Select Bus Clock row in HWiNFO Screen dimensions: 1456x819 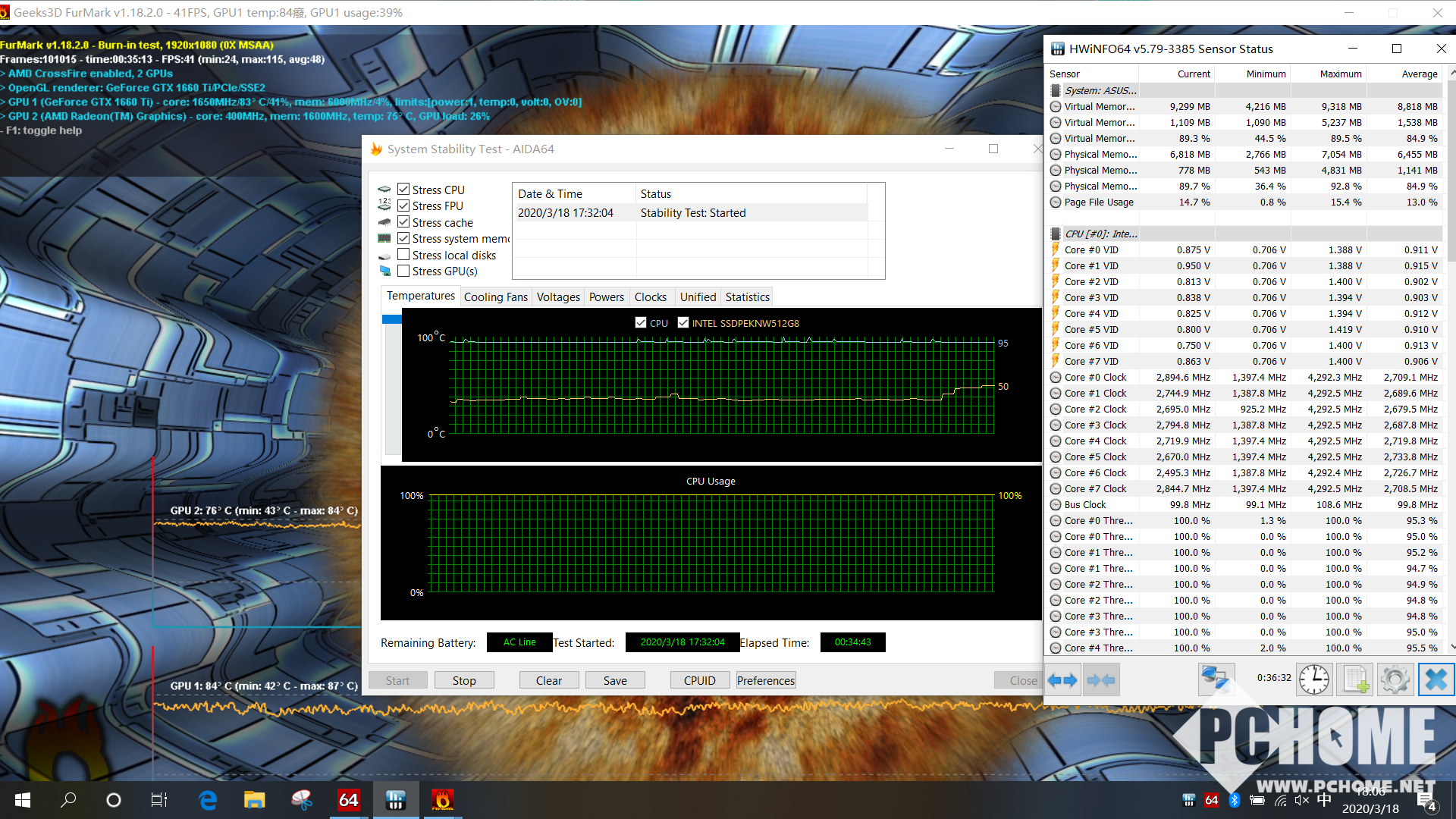pos(1244,504)
